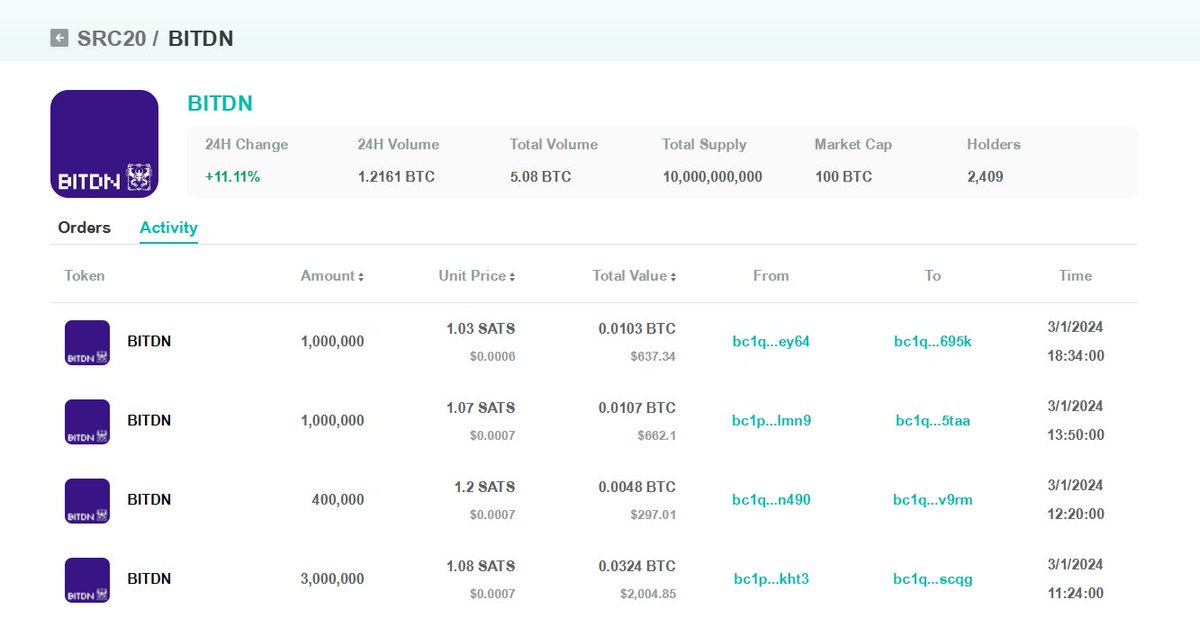Click the 10,000,000,000 total supply value
Image resolution: width=1200 pixels, height=627 pixels.
click(x=712, y=177)
